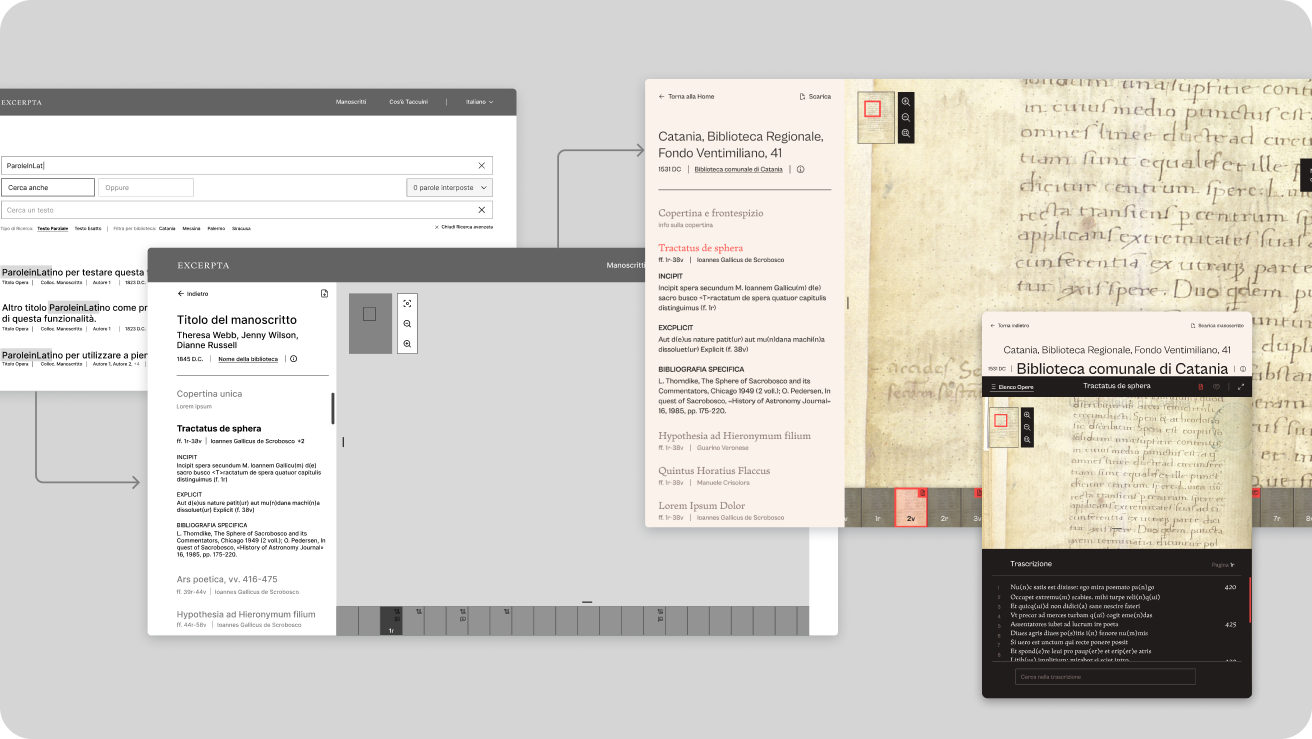1312x739 pixels.
Task: Click red scrollbar in transcription panel
Action: [1250, 600]
